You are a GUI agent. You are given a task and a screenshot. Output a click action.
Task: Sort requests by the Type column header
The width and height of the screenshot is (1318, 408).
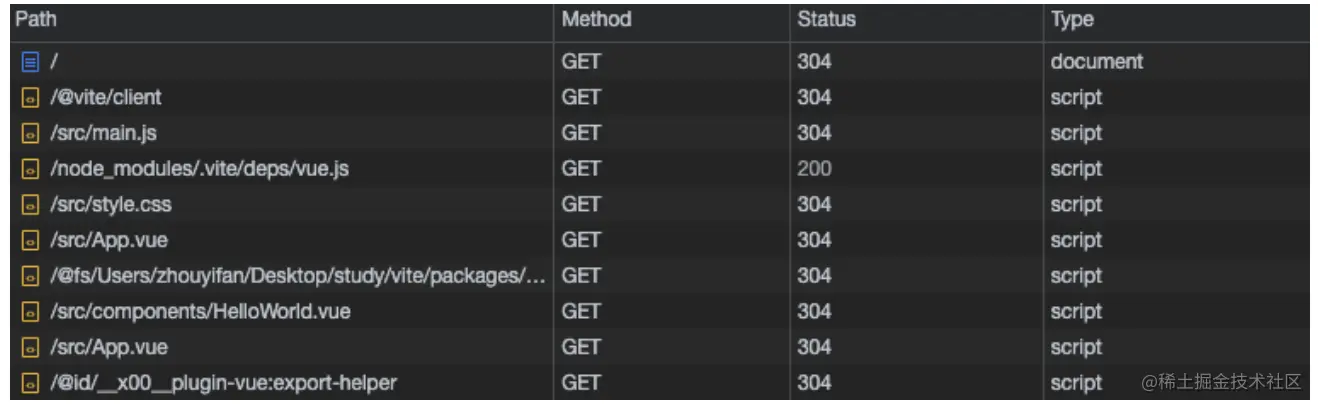click(x=1072, y=19)
